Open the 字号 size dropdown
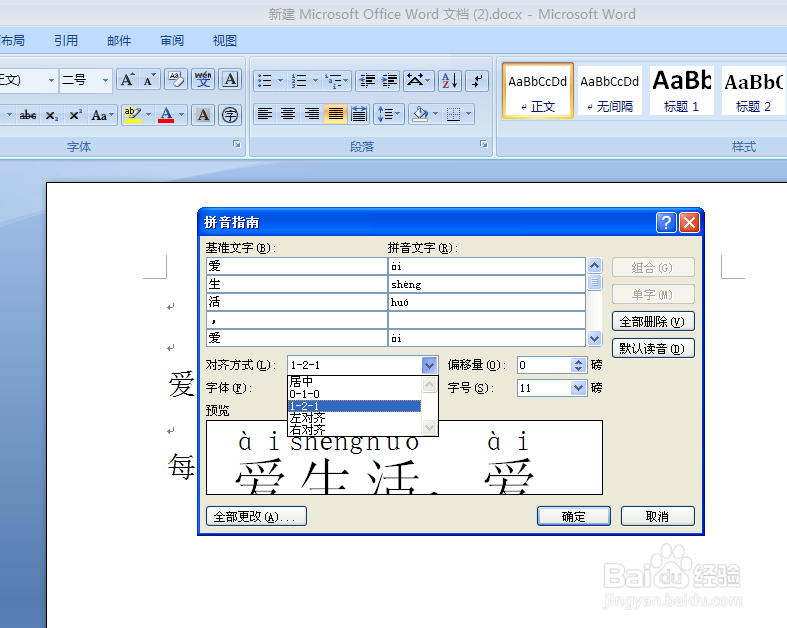This screenshot has height=628, width=787. coord(579,388)
